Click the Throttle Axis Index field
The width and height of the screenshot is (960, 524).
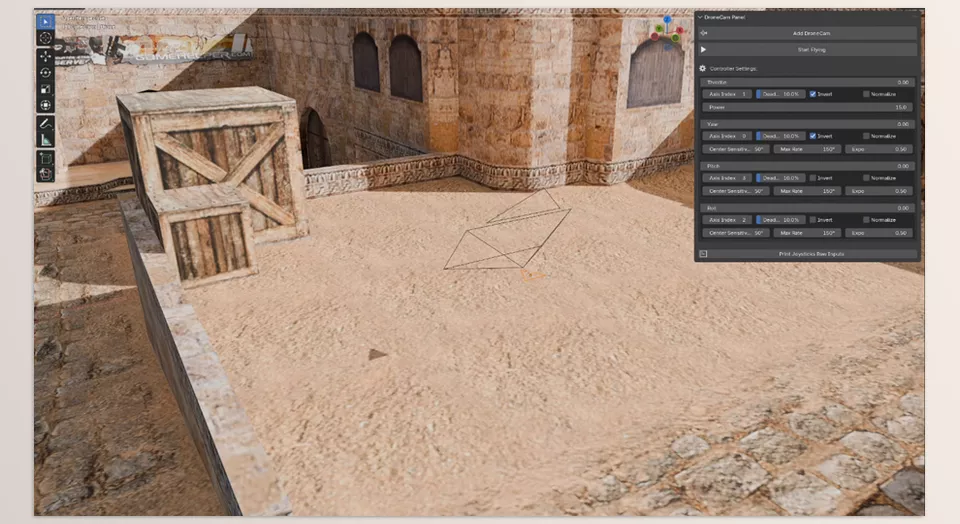click(727, 94)
